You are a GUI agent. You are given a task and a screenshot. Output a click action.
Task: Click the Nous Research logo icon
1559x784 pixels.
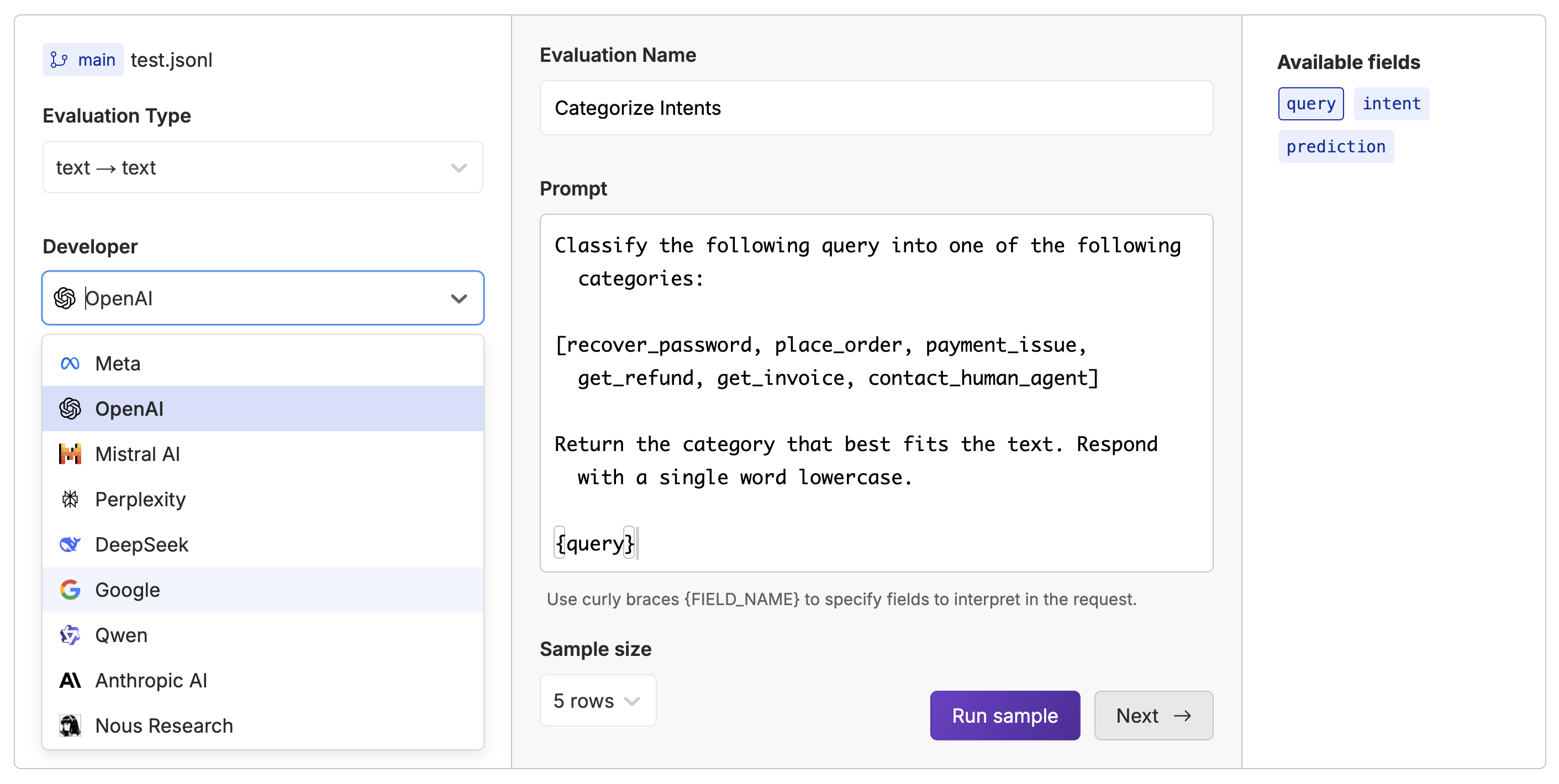[70, 725]
